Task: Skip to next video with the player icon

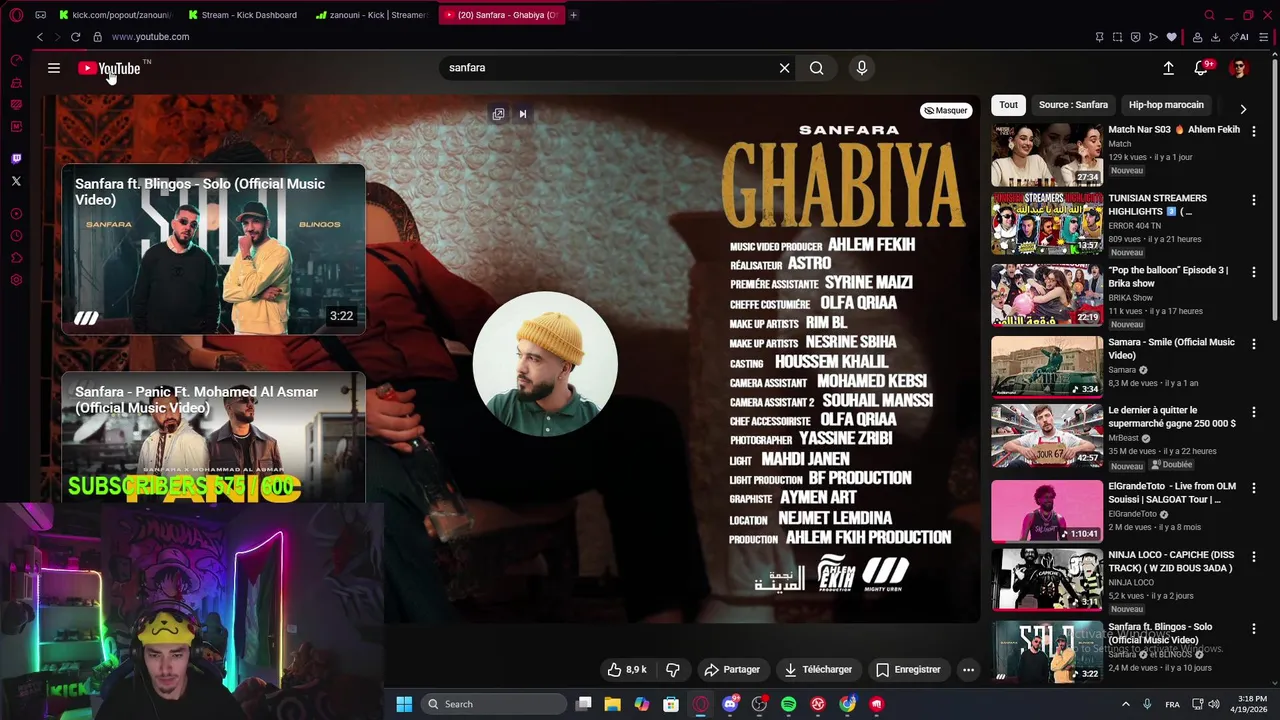Action: click(522, 114)
